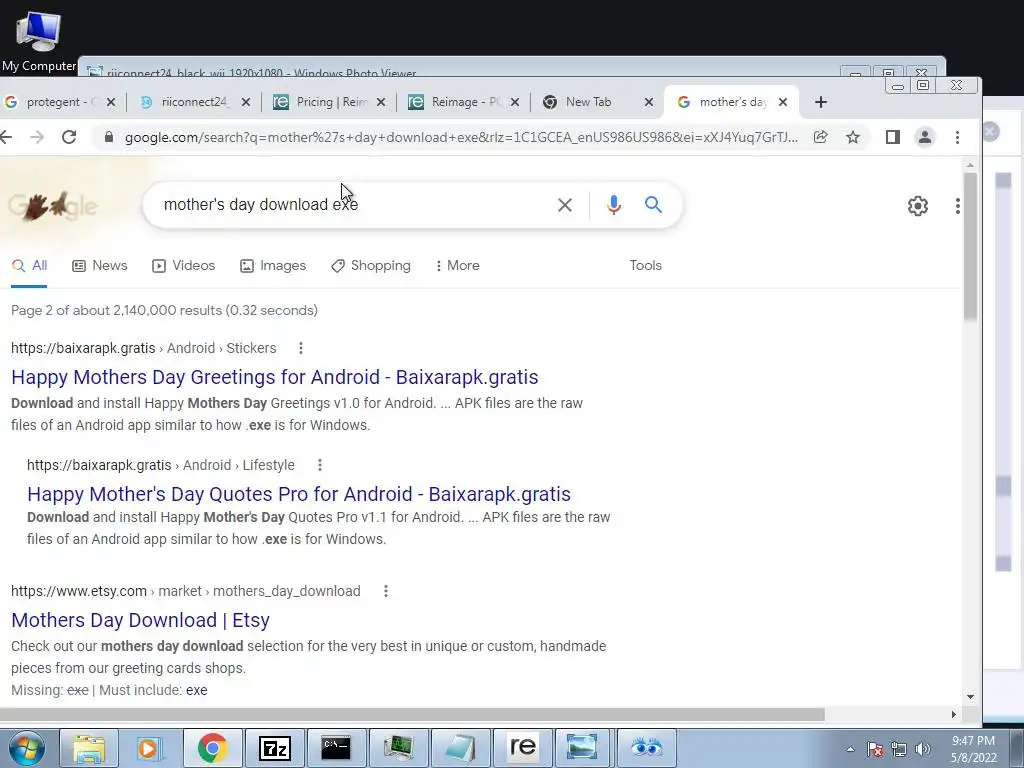Close the Pricing | Reimage tab
The image size is (1024, 768).
point(381,102)
